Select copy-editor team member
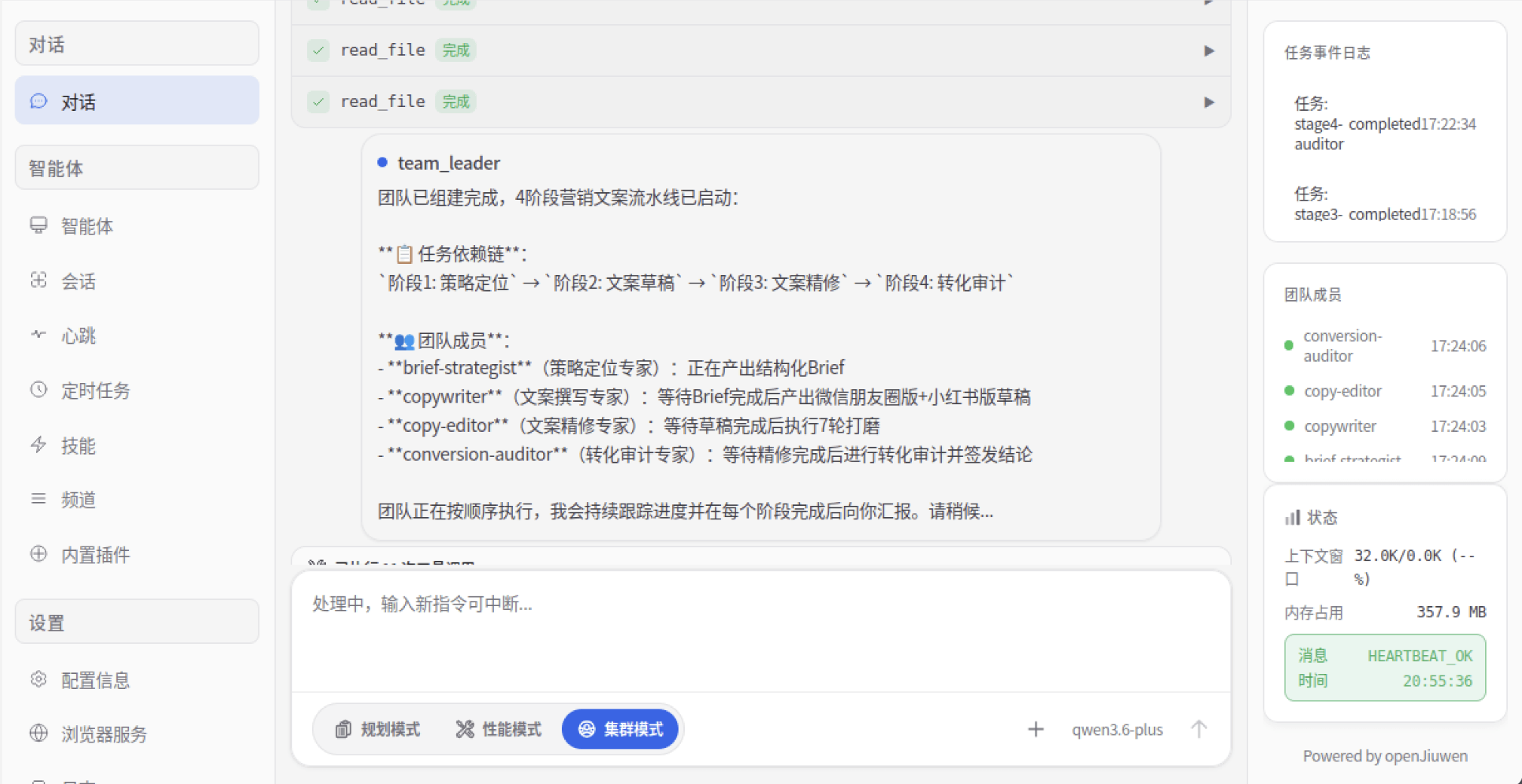This screenshot has height=784, width=1522. [x=1385, y=391]
